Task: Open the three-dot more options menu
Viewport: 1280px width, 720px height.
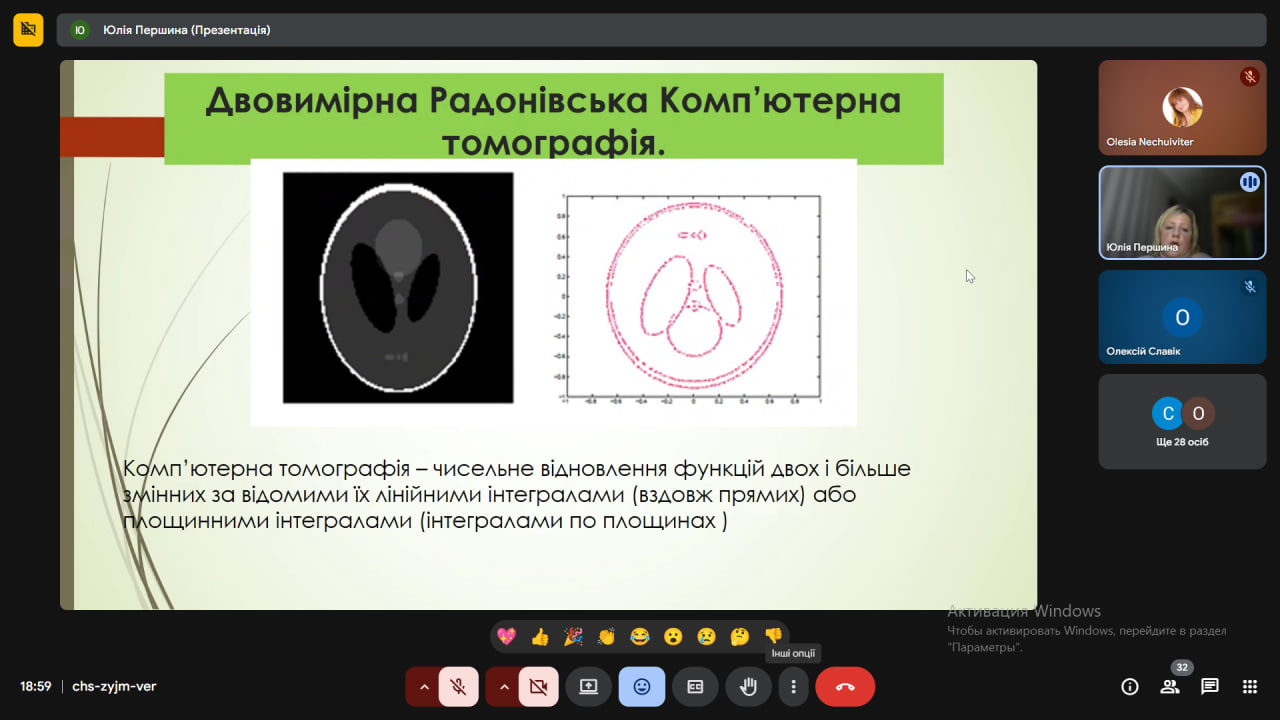Action: 793,687
